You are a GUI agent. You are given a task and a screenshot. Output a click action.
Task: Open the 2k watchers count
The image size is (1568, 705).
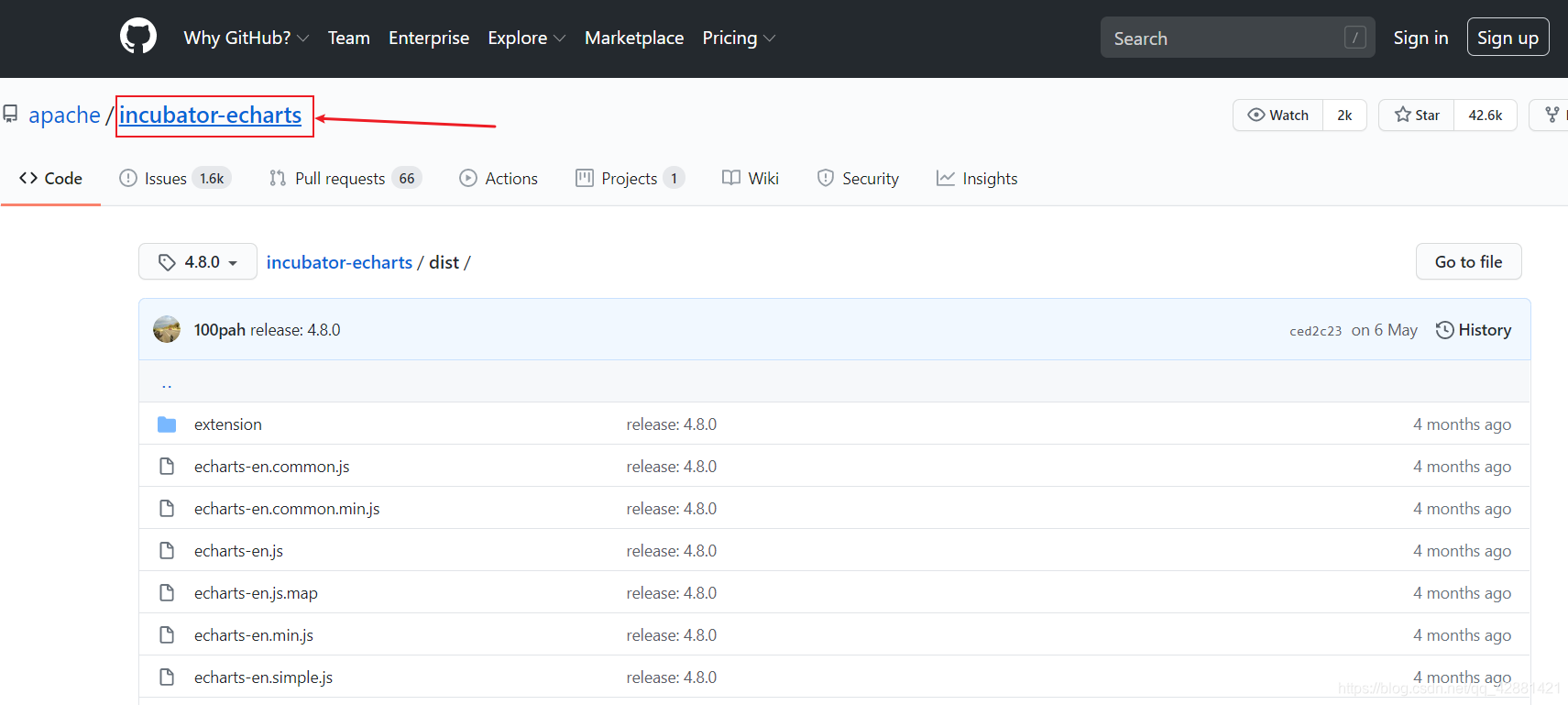pos(1344,115)
